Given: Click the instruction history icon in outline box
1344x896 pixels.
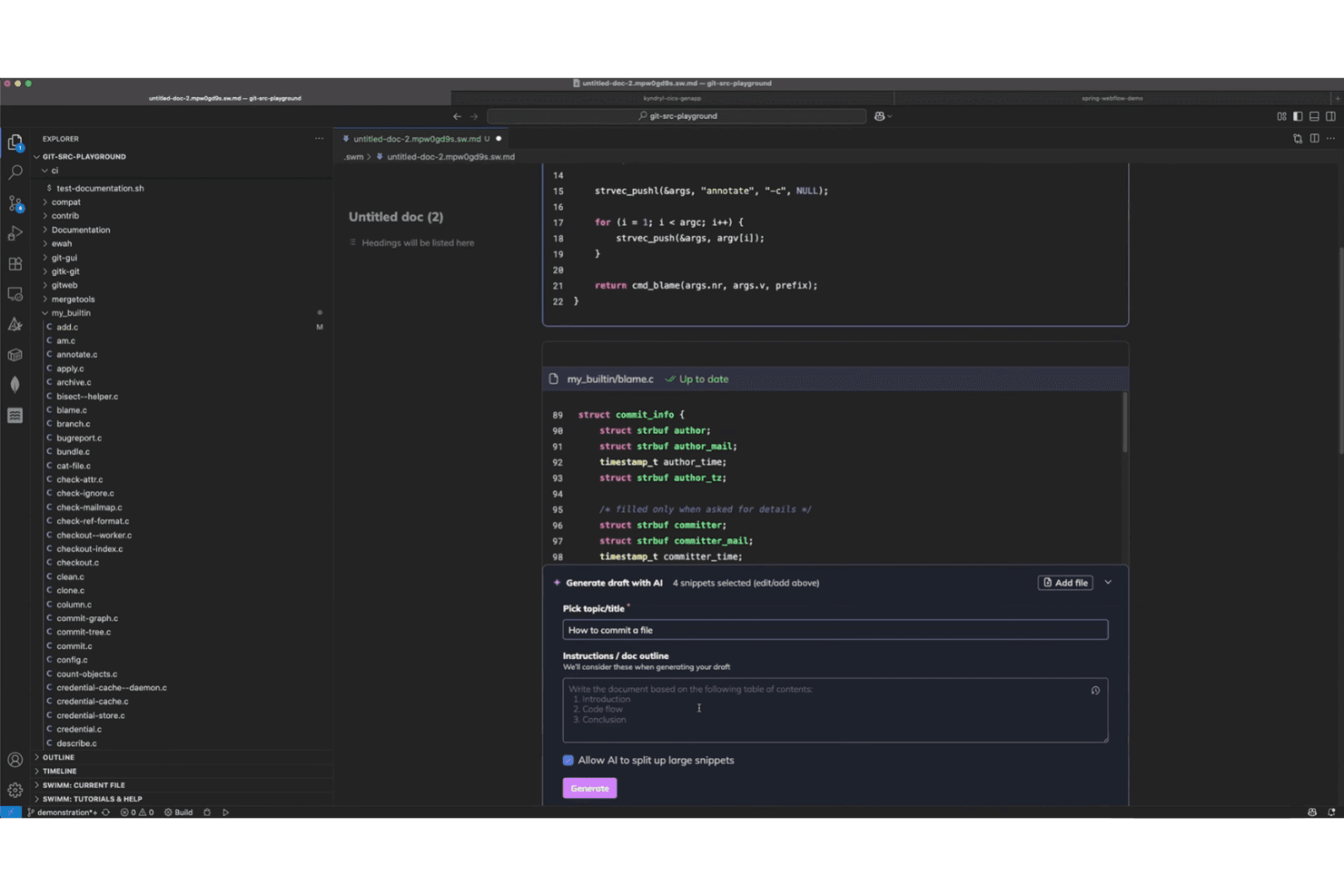Looking at the screenshot, I should click(1095, 691).
